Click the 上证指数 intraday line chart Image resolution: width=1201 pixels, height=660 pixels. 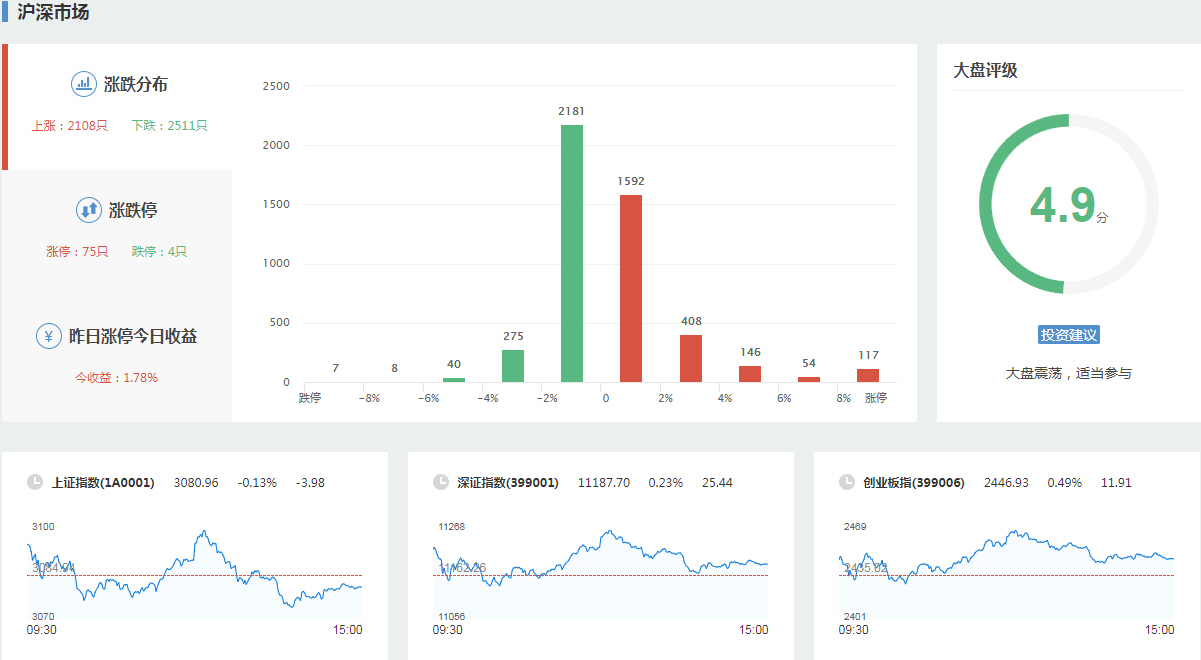coord(195,572)
